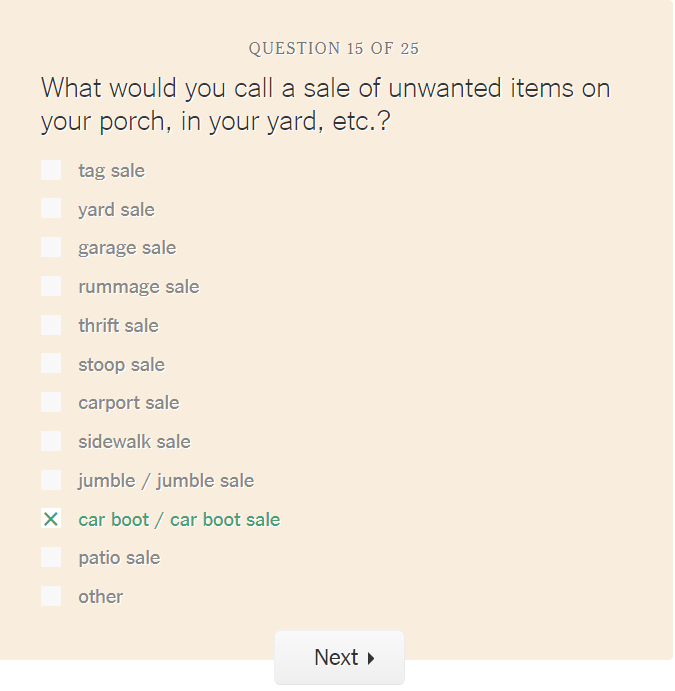Click the arrow icon on Next button
675x691 pixels.
pyautogui.click(x=371, y=658)
